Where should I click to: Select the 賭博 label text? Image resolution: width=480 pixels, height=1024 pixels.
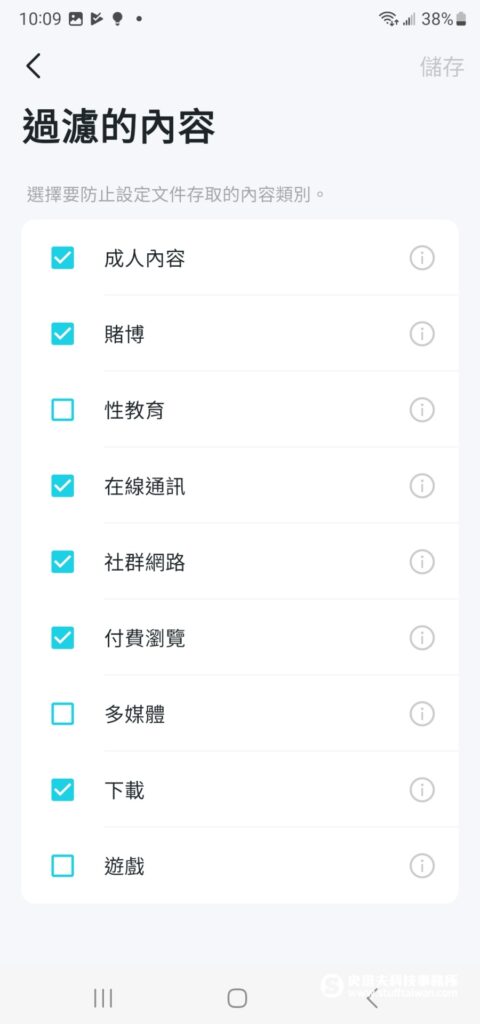tap(124, 334)
